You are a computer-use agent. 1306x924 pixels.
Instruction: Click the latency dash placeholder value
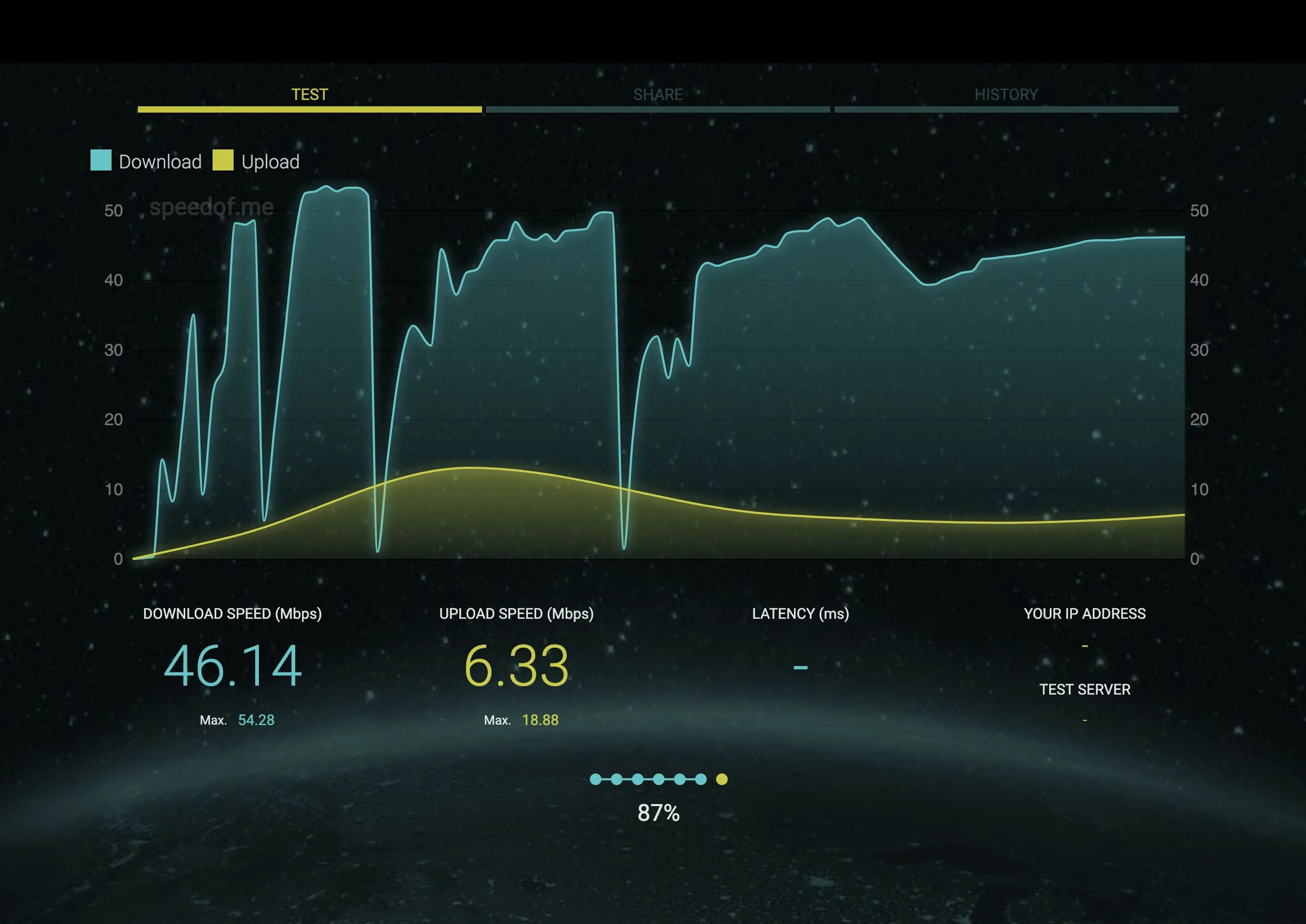coord(801,667)
